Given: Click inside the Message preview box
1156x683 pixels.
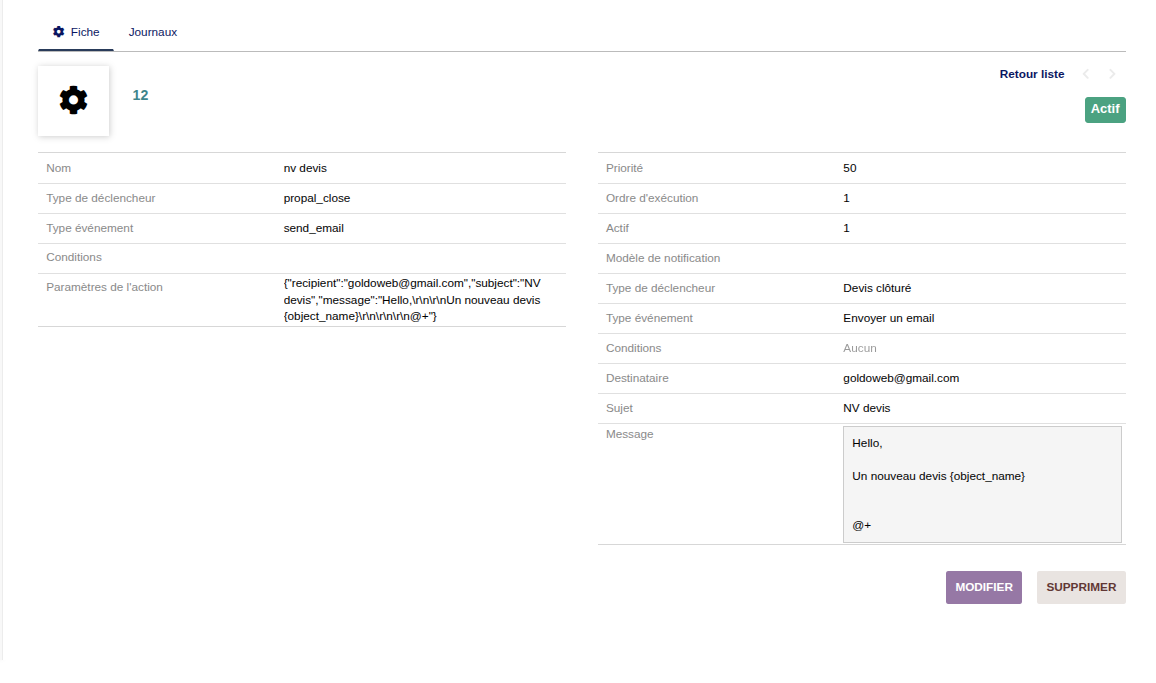Looking at the screenshot, I should tap(982, 485).
